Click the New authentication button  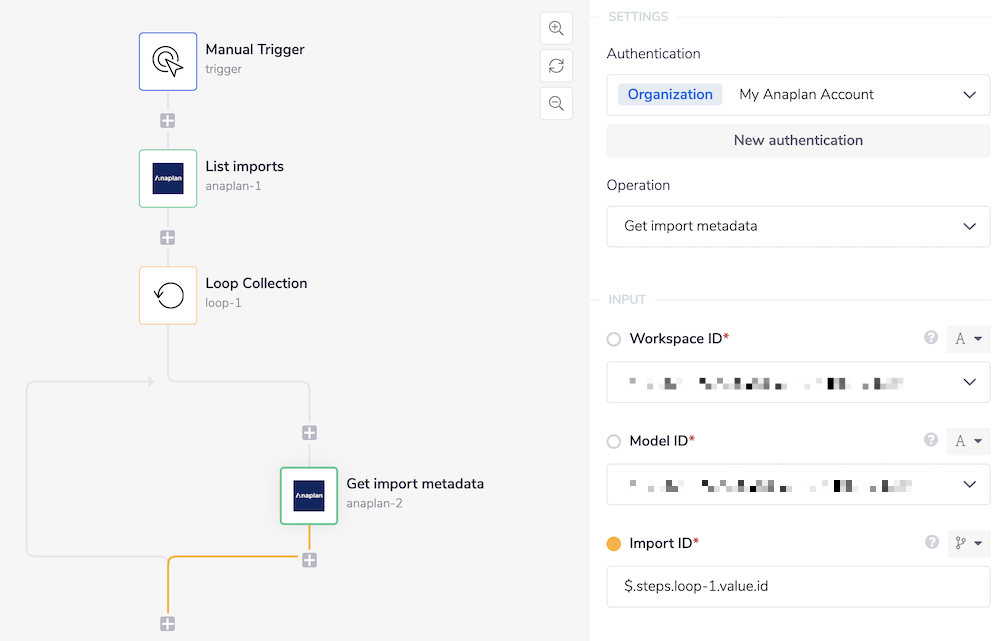(x=797, y=140)
